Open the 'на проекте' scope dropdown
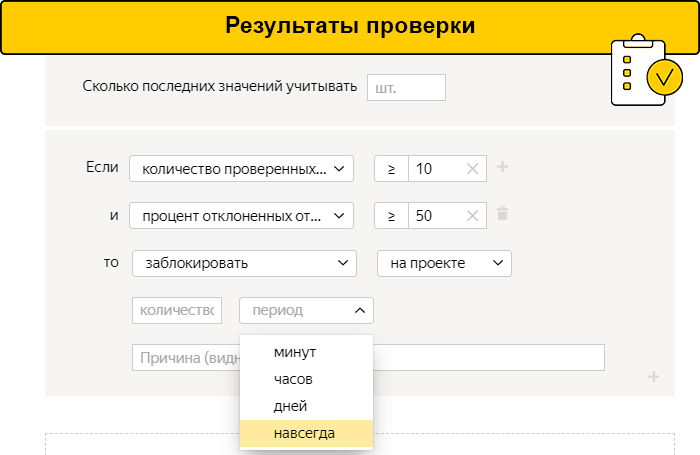Image resolution: width=700 pixels, height=455 pixels. click(x=444, y=263)
